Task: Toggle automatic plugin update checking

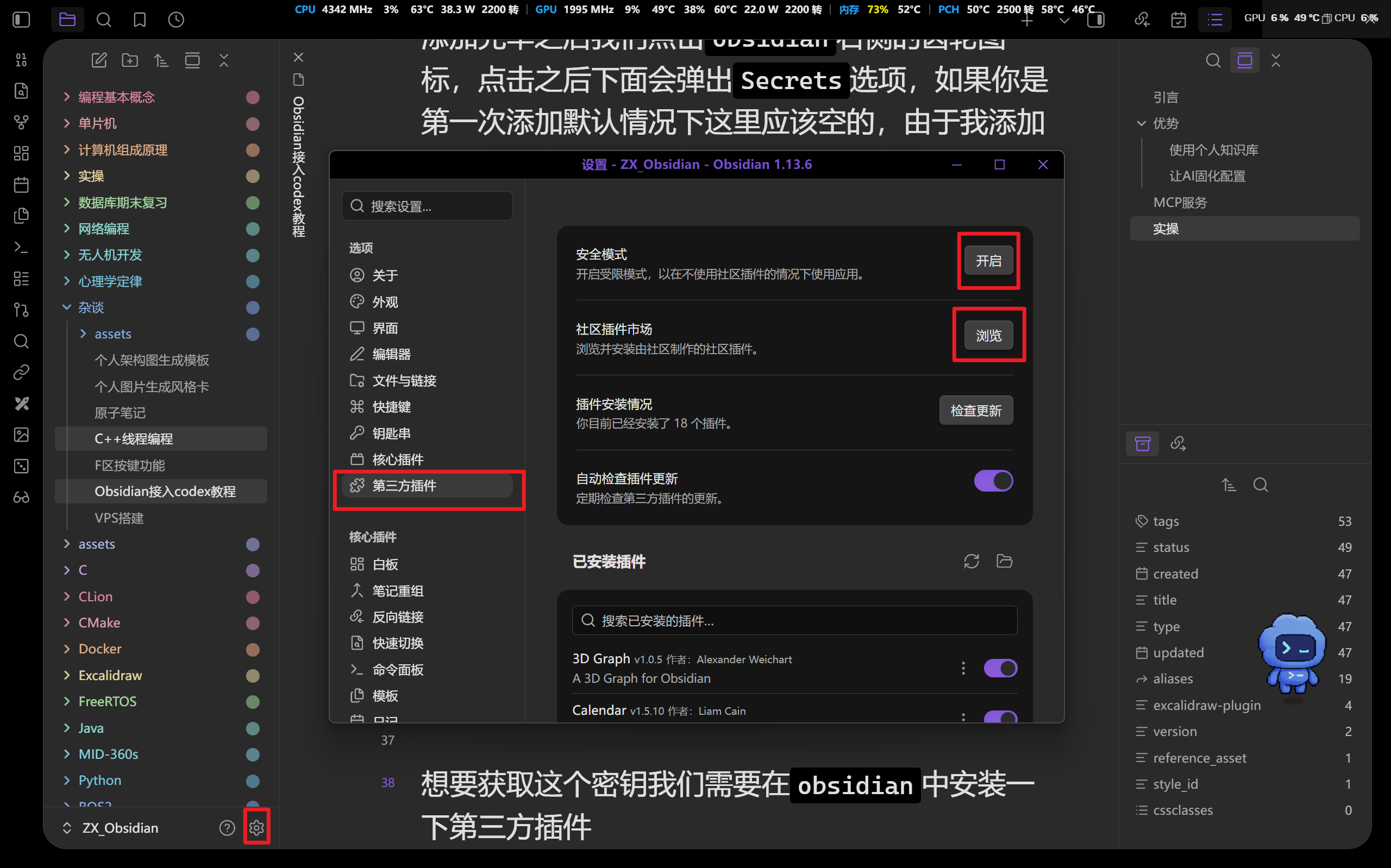Action: (x=993, y=481)
